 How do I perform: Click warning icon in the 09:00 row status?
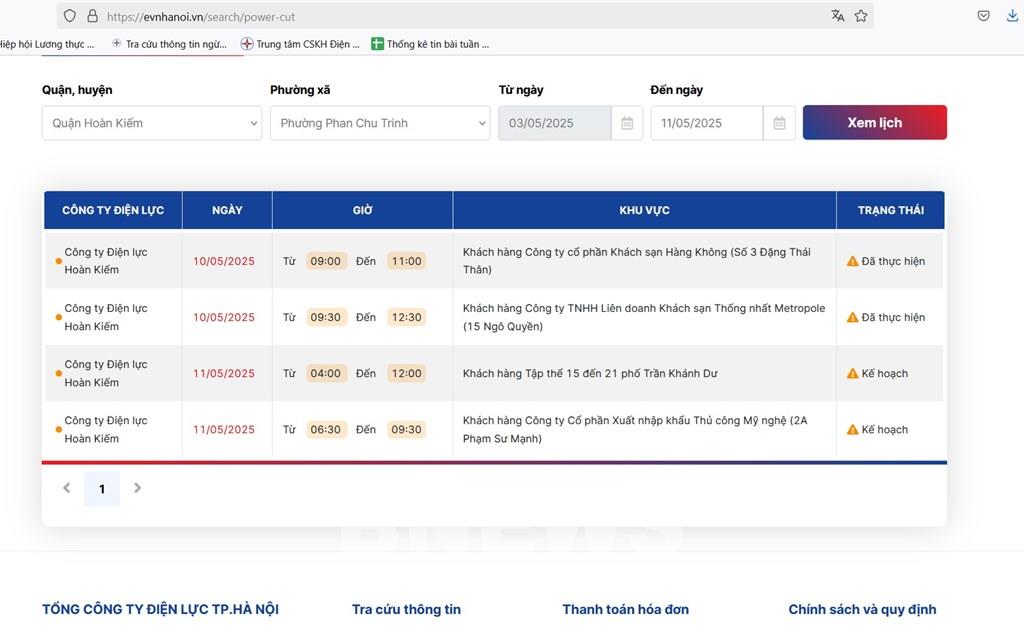coord(852,261)
